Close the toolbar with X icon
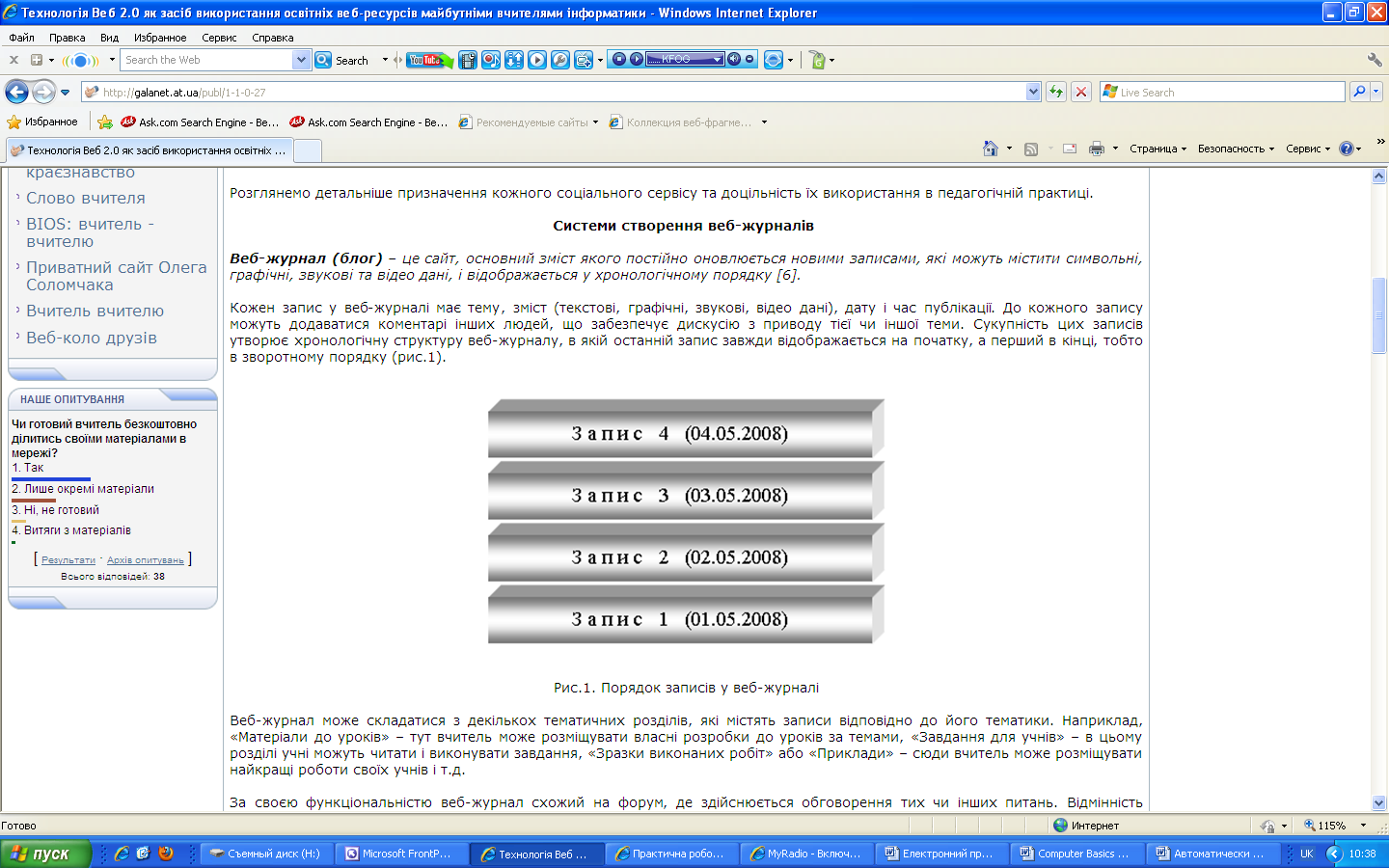1389x868 pixels. click(x=14, y=60)
